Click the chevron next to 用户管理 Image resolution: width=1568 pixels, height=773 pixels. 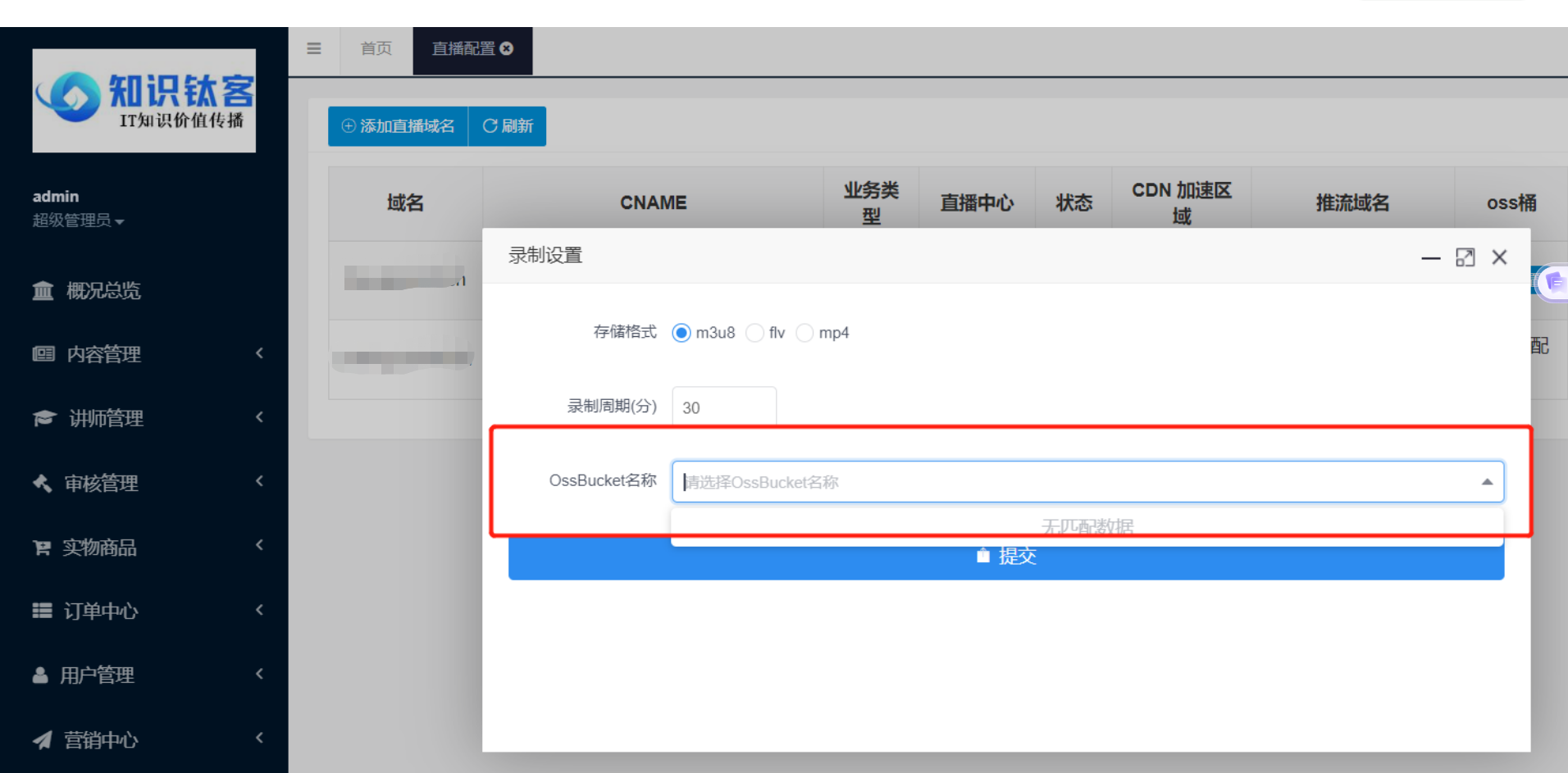pos(259,674)
